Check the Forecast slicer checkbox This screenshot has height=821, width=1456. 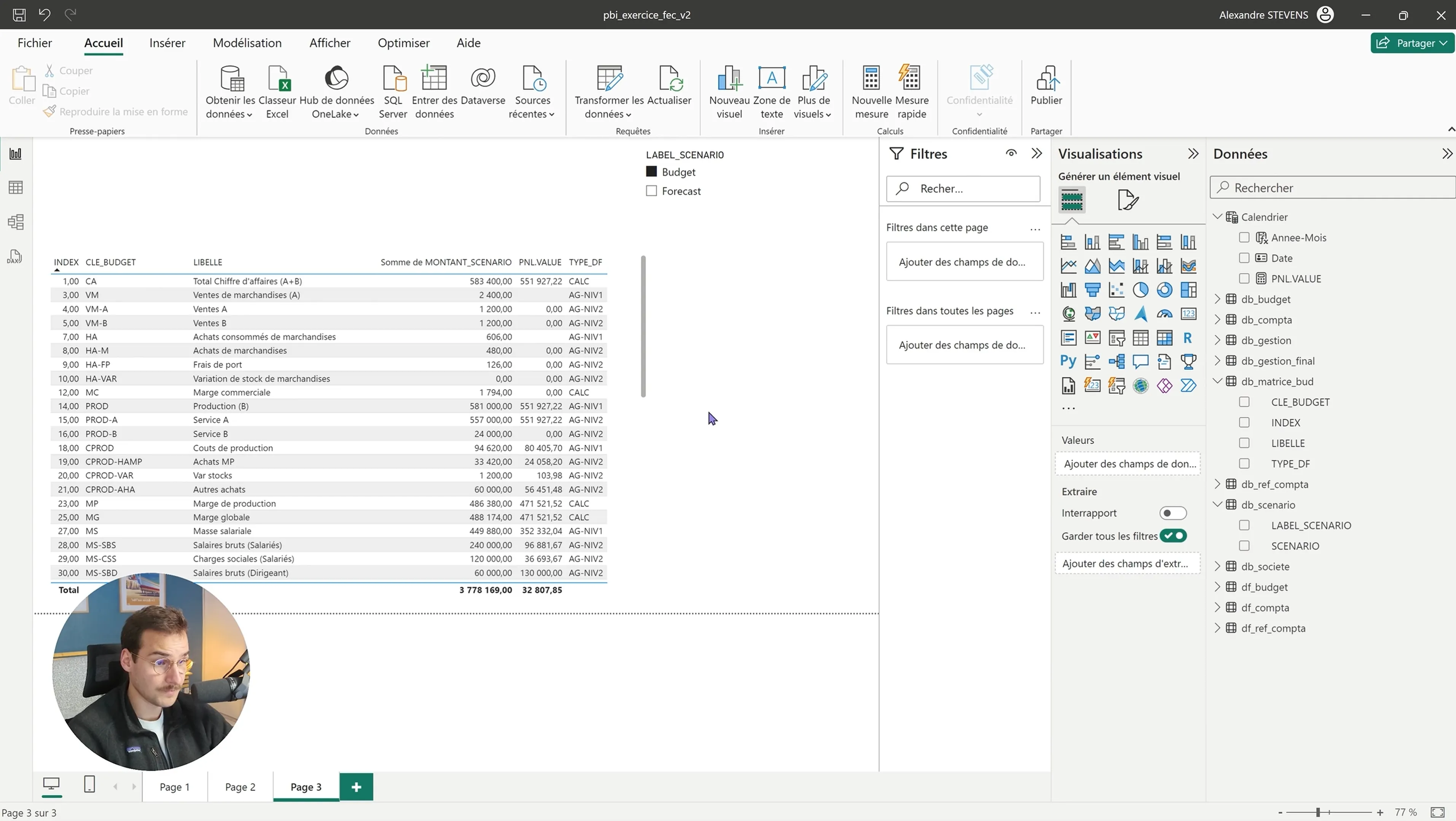(651, 191)
